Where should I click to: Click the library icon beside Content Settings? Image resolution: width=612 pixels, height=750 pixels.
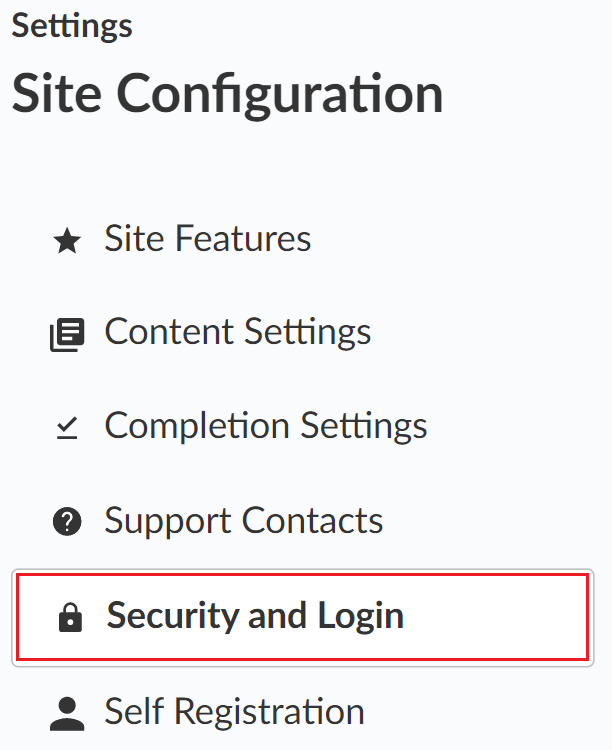[x=66, y=334]
